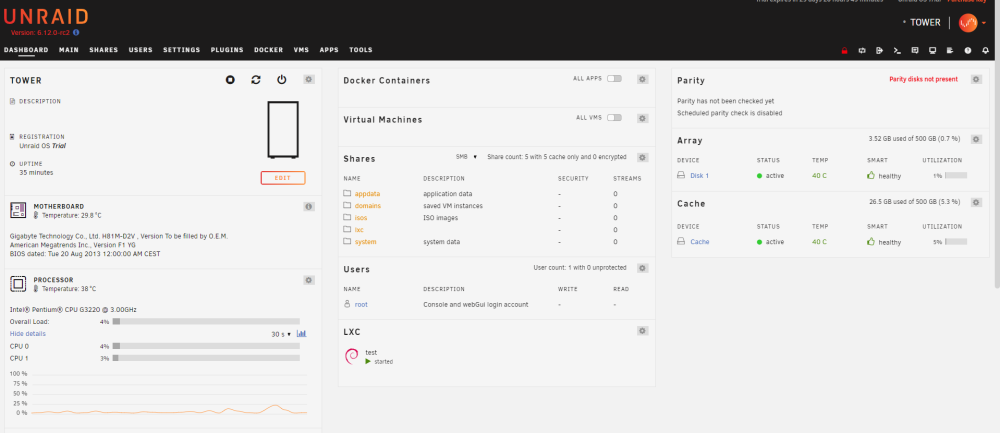The height and width of the screenshot is (433, 1000).
Task: Open the log icon in header
Action: pos(950,50)
